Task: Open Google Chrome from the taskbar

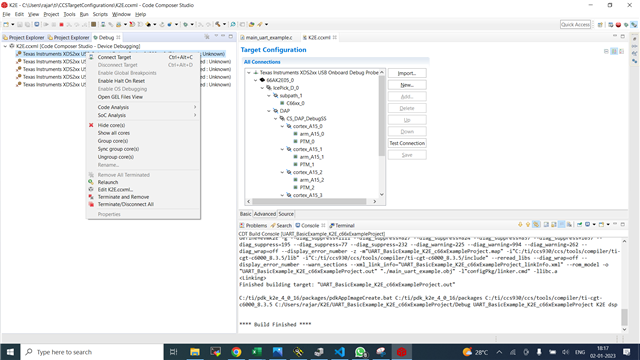Action: pyautogui.click(x=236, y=352)
